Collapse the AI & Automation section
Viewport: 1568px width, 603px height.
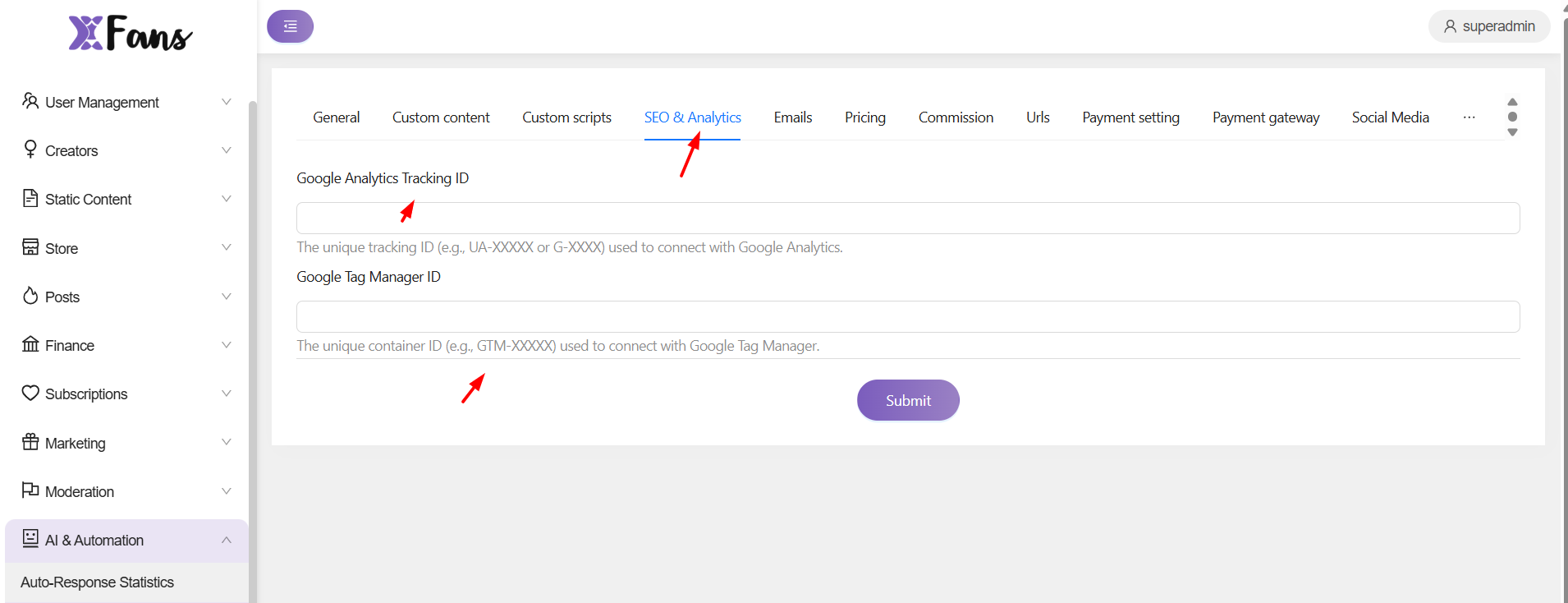(x=227, y=540)
